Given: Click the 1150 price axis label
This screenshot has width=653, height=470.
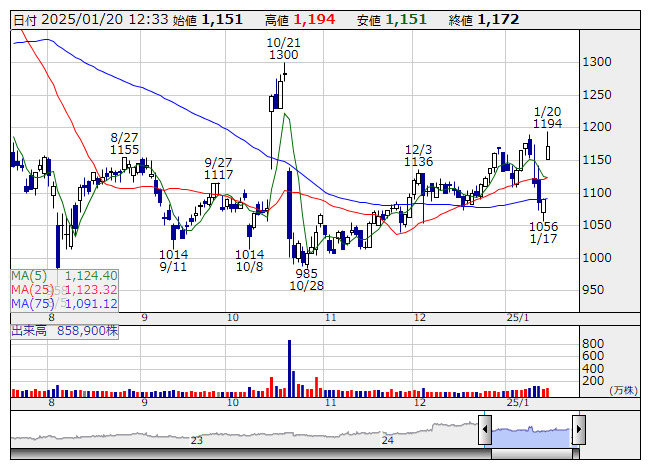Looking at the screenshot, I should coord(597,160).
